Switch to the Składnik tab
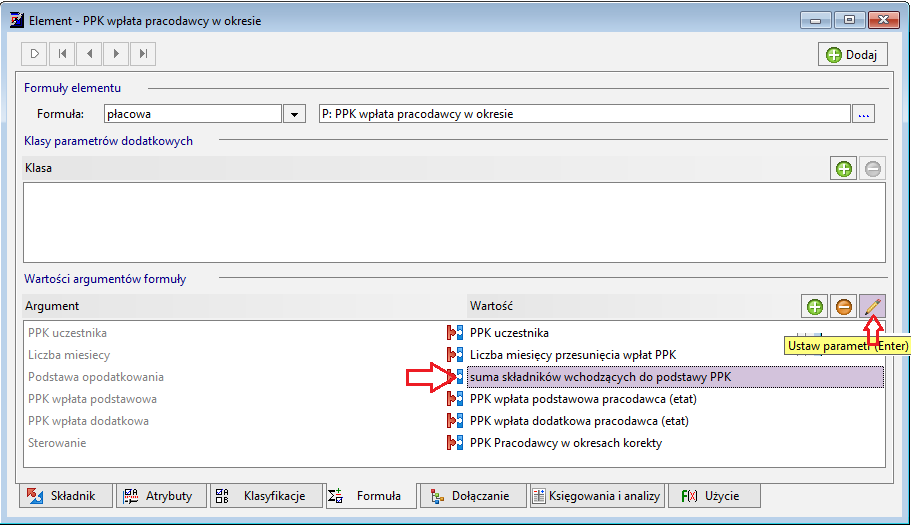This screenshot has height=528, width=911. [66, 496]
